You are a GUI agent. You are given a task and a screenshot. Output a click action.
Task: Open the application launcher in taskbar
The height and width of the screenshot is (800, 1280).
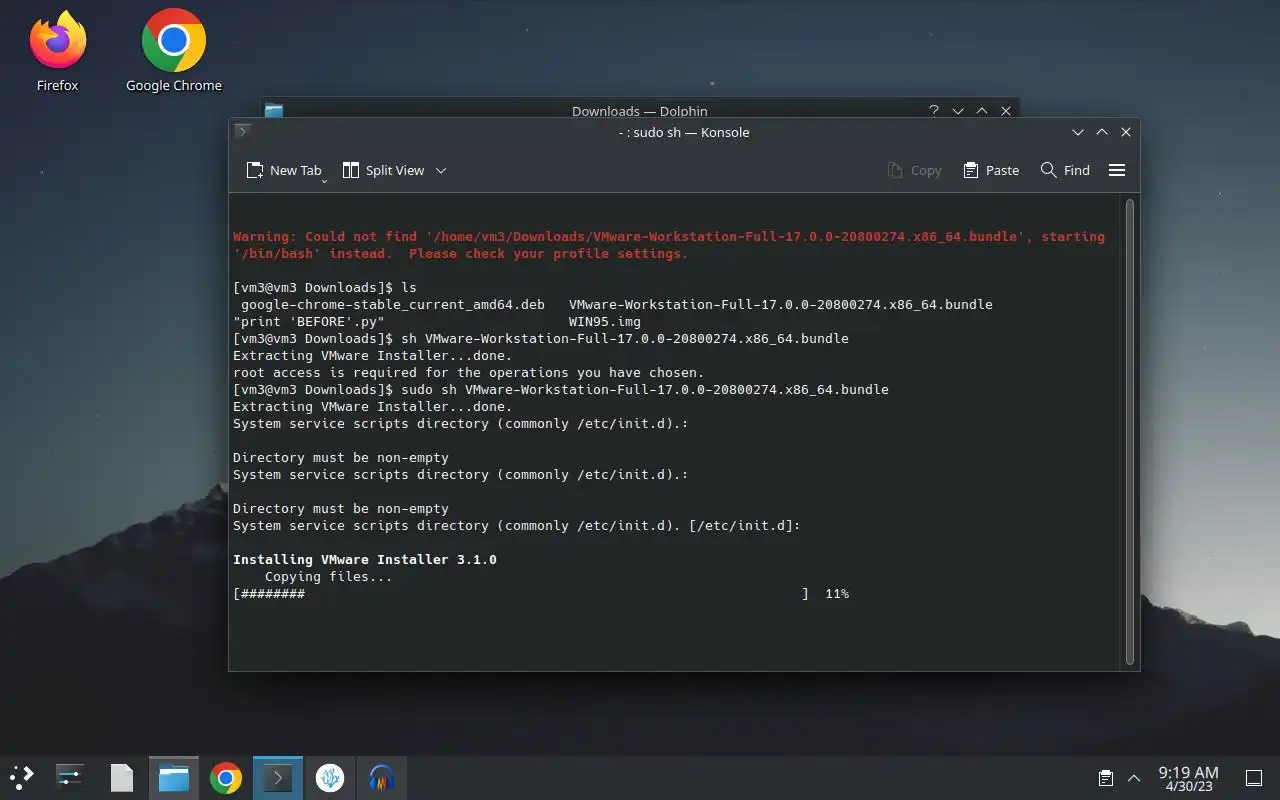(x=22, y=777)
